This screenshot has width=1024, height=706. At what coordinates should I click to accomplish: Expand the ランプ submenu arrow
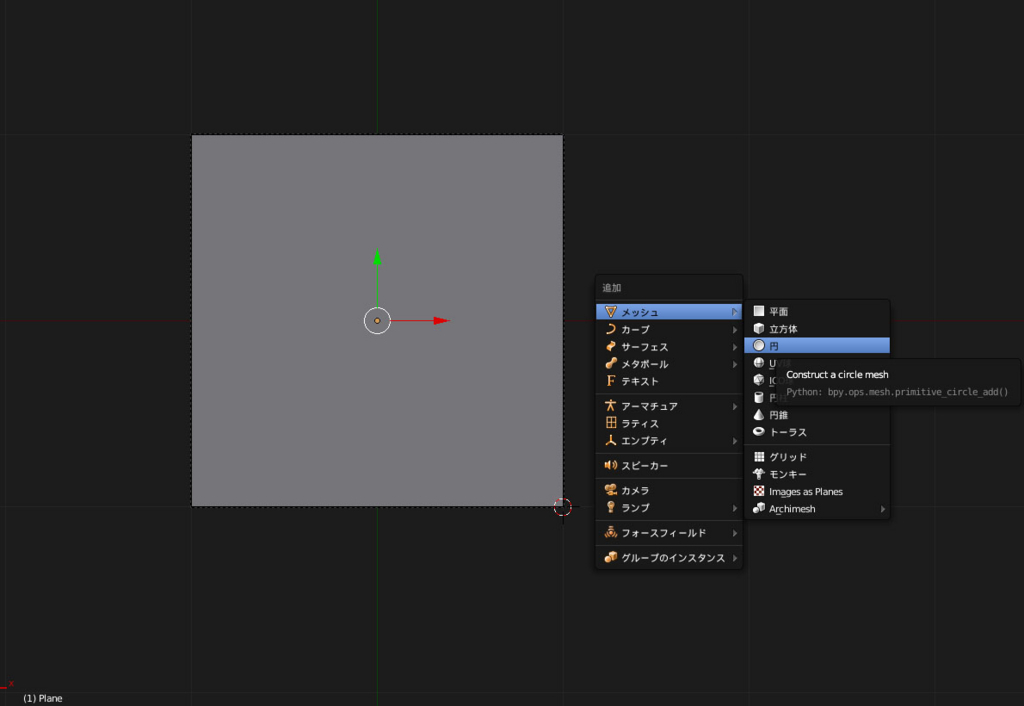[735, 508]
